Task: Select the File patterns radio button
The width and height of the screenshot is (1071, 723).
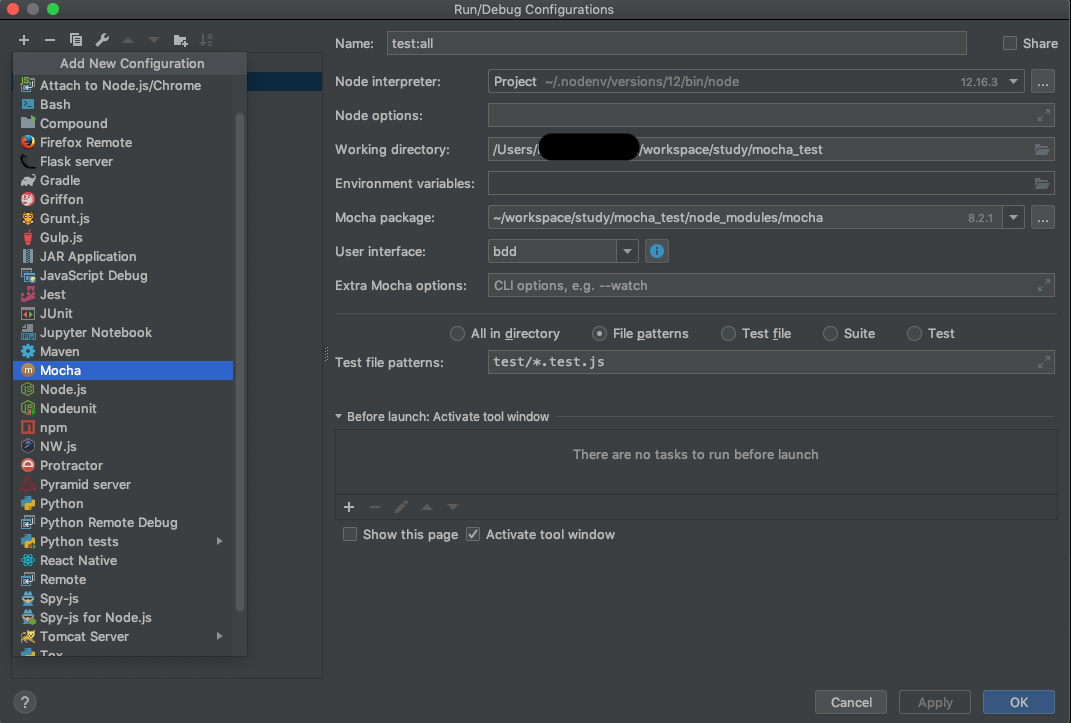Action: 599,334
